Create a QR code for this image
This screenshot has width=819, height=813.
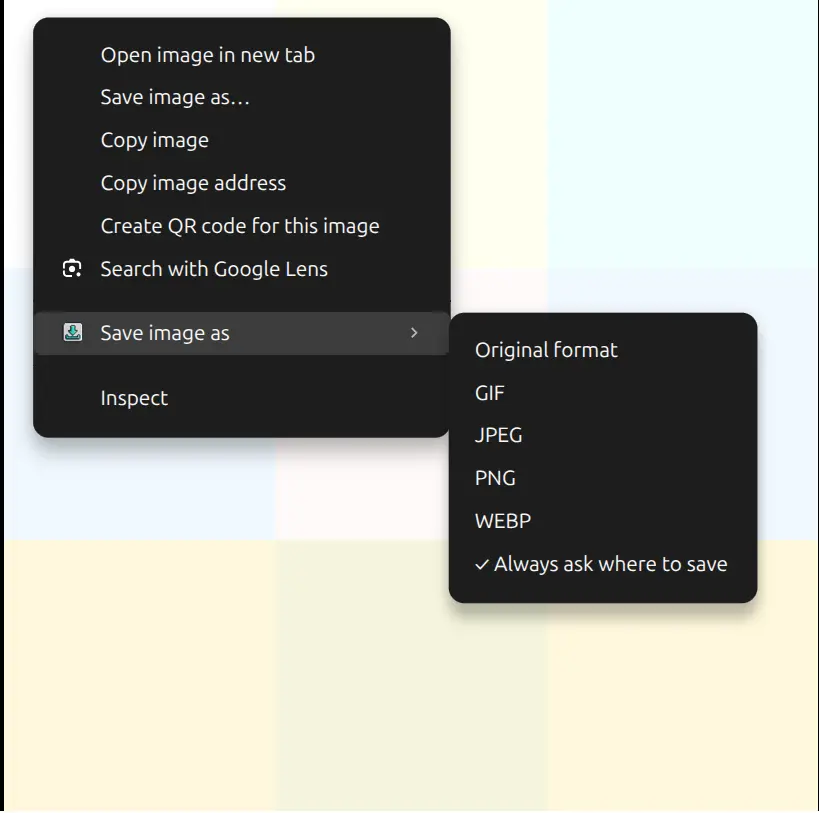click(240, 226)
